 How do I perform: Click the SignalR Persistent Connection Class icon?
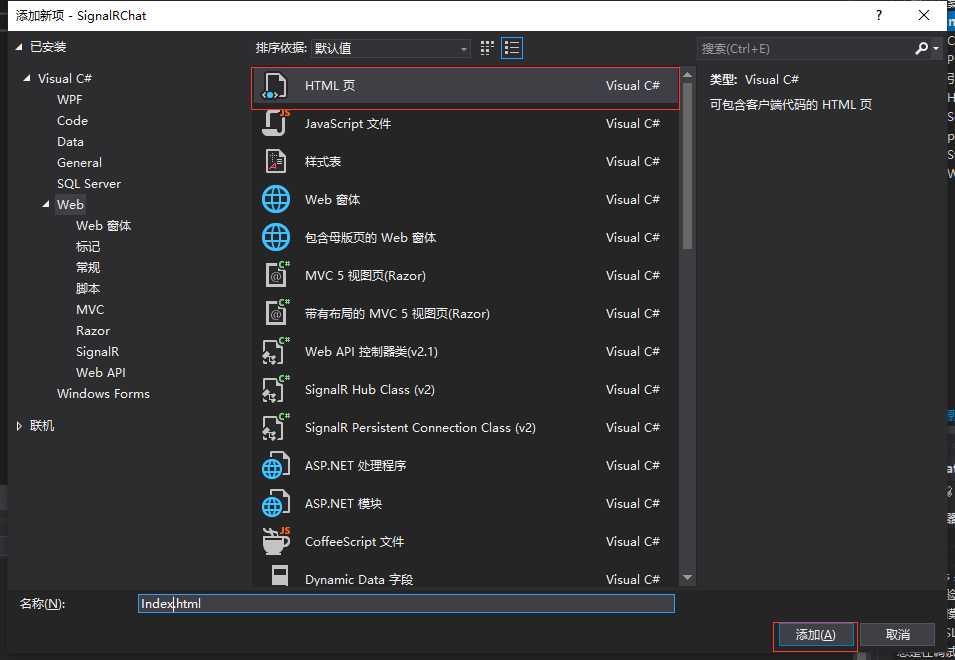(276, 427)
